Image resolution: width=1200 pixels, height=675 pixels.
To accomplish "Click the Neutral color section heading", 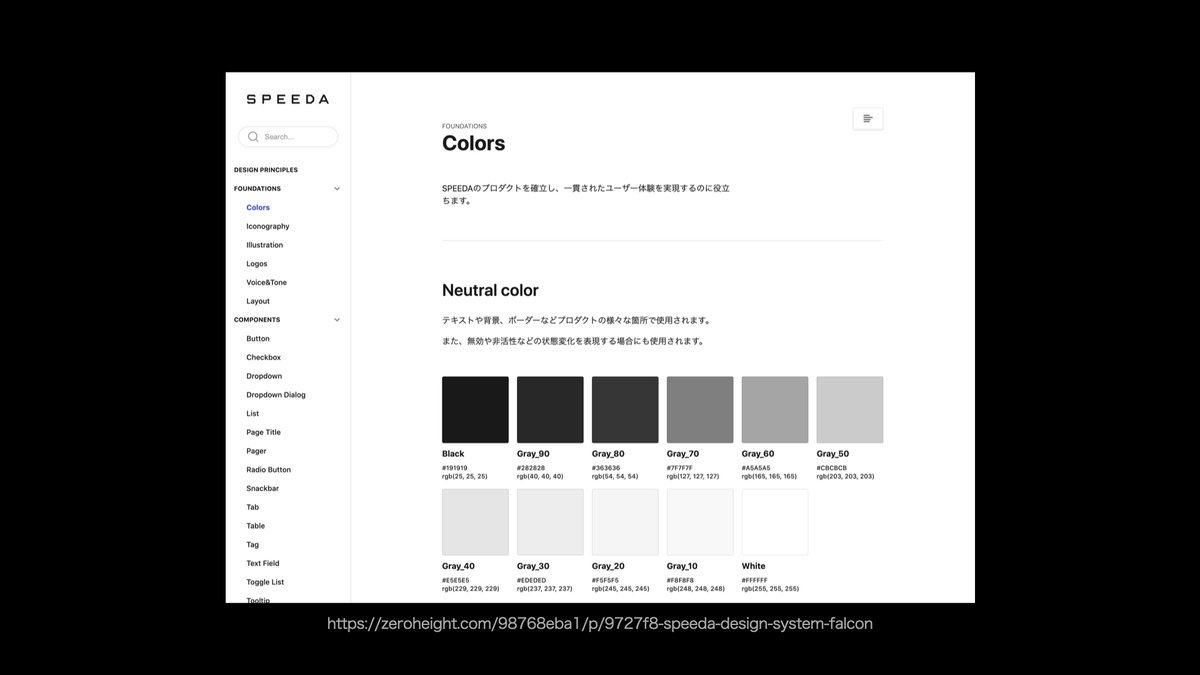I will tap(490, 291).
